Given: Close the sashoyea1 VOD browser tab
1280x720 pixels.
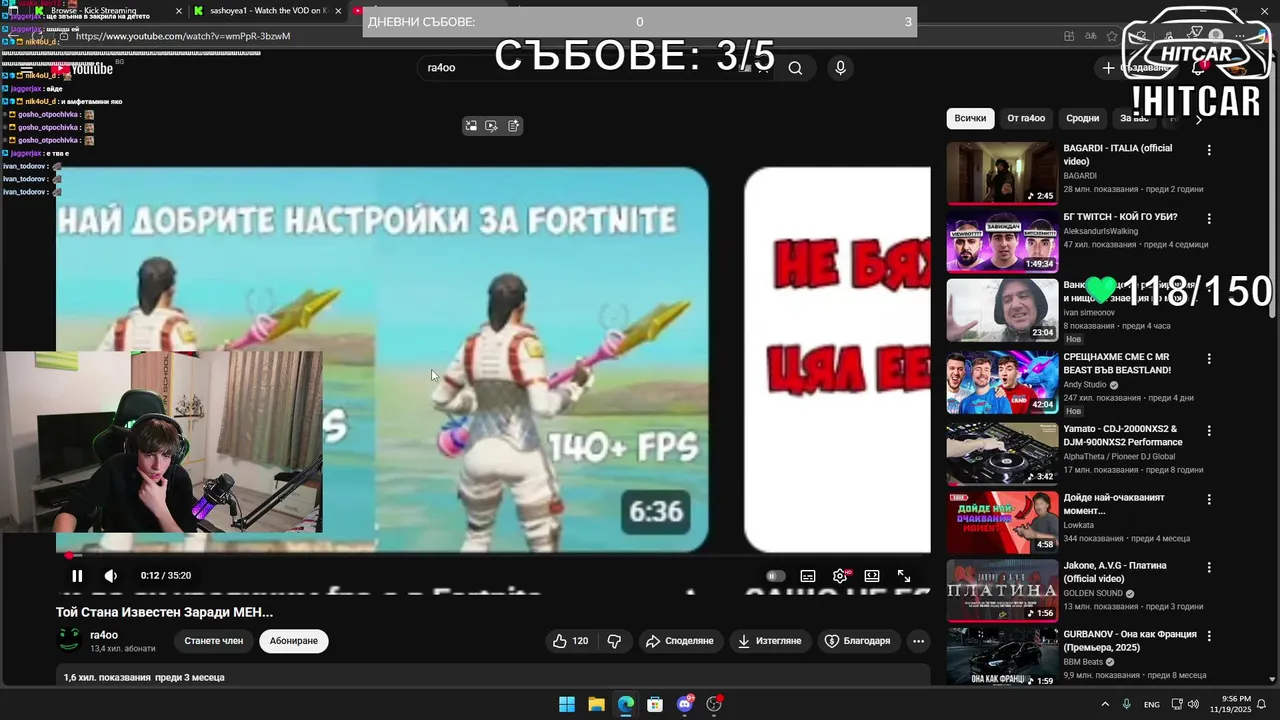Looking at the screenshot, I should (x=338, y=11).
